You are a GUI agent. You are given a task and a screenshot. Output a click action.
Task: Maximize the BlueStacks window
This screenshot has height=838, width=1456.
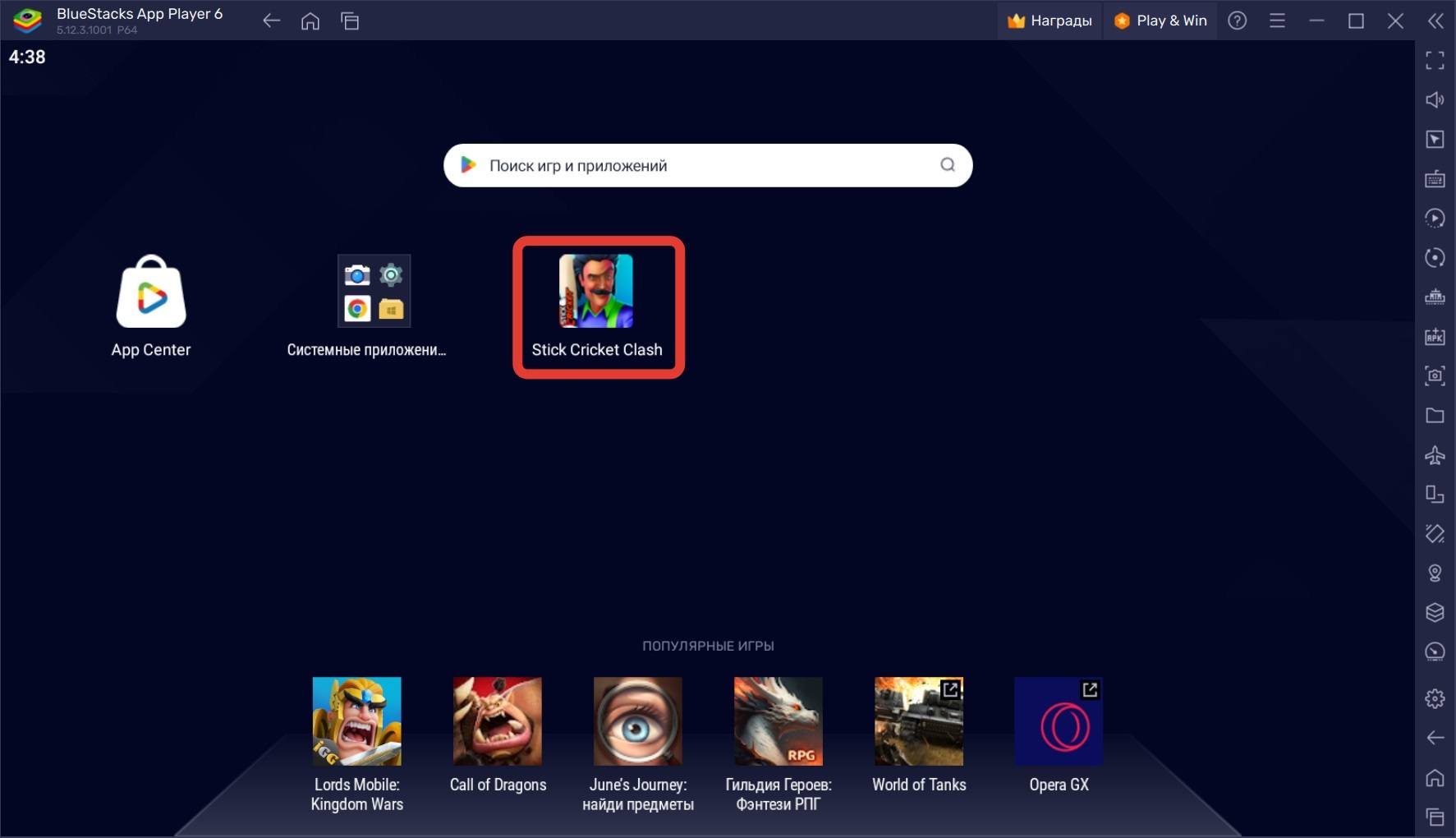pos(1356,21)
